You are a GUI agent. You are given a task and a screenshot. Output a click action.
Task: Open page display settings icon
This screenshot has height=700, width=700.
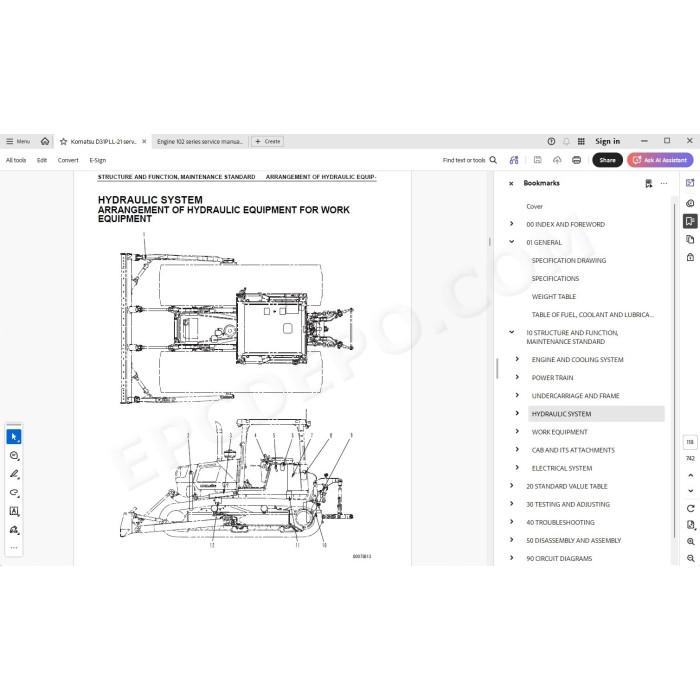(691, 525)
